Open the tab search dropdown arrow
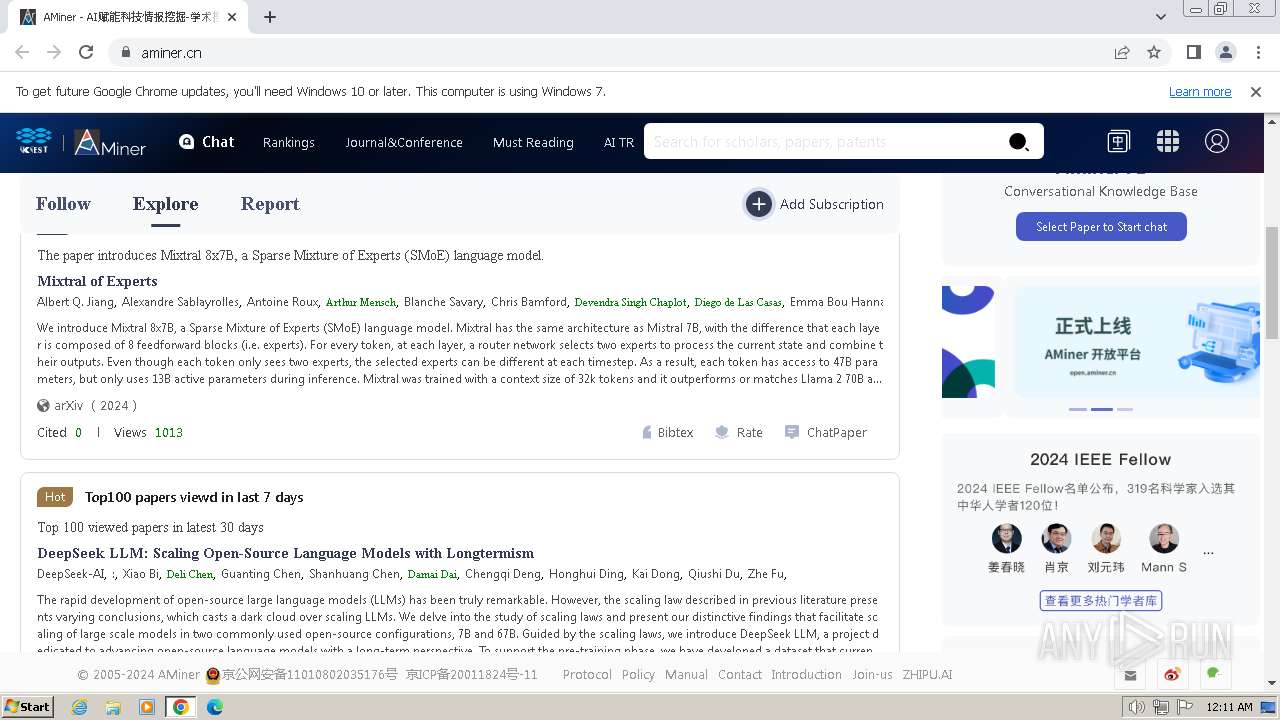 point(1160,17)
